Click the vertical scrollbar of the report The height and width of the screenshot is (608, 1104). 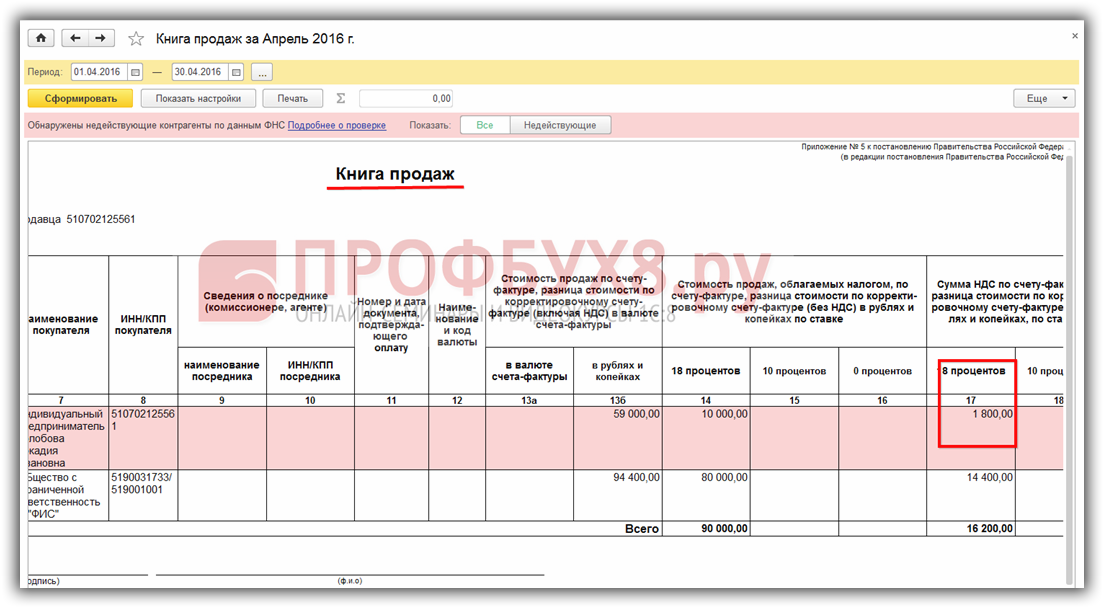click(1070, 350)
